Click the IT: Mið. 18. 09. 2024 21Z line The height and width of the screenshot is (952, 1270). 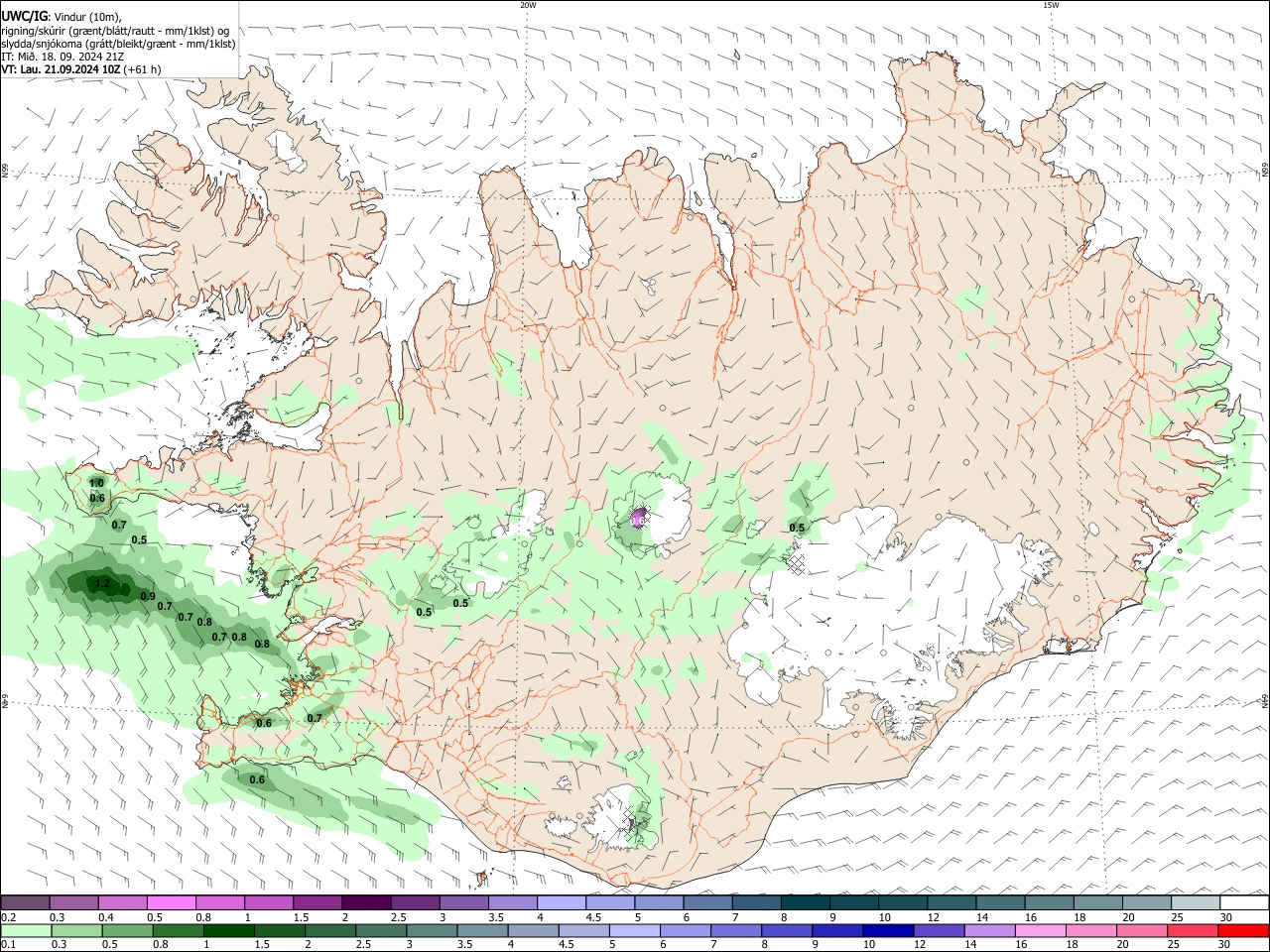pyautogui.click(x=63, y=57)
